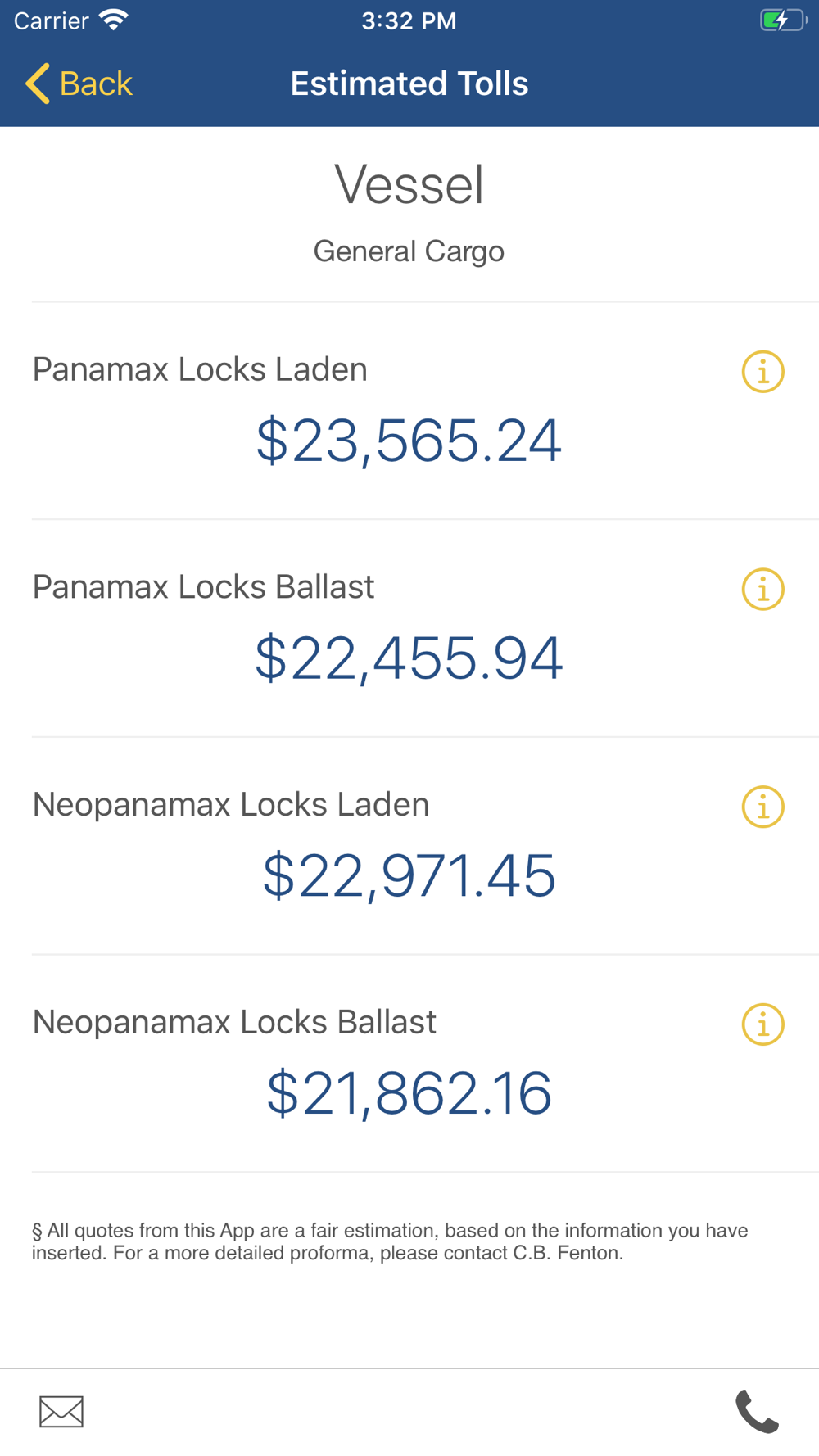Tap the phone call icon
The image size is (819, 1456).
tap(757, 1411)
